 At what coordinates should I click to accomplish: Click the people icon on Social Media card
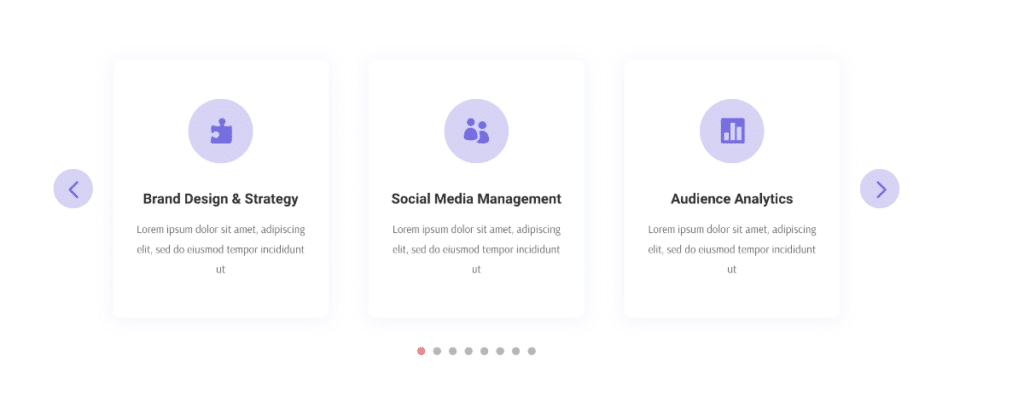pos(476,131)
